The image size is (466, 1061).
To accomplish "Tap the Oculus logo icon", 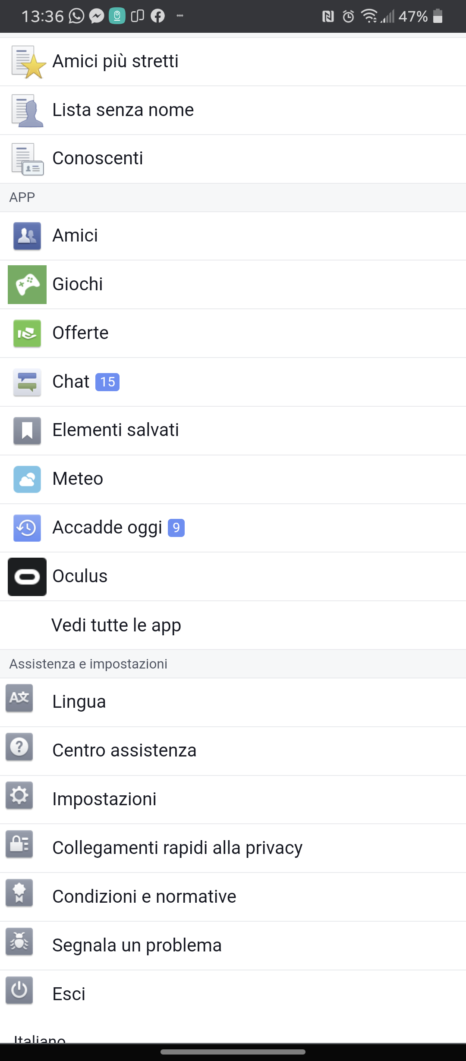I will point(27,577).
